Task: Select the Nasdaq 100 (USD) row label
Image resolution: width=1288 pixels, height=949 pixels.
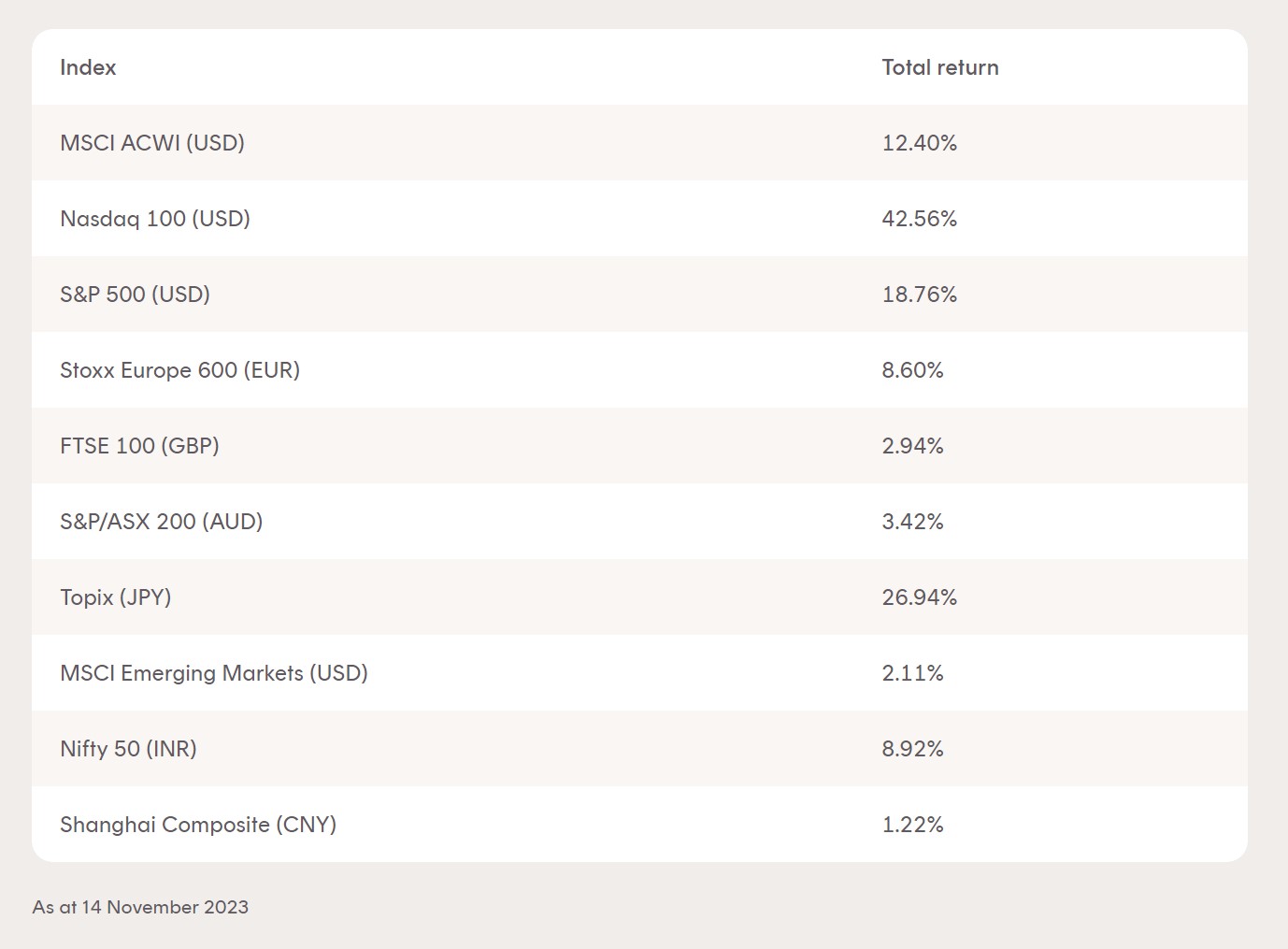Action: point(155,219)
